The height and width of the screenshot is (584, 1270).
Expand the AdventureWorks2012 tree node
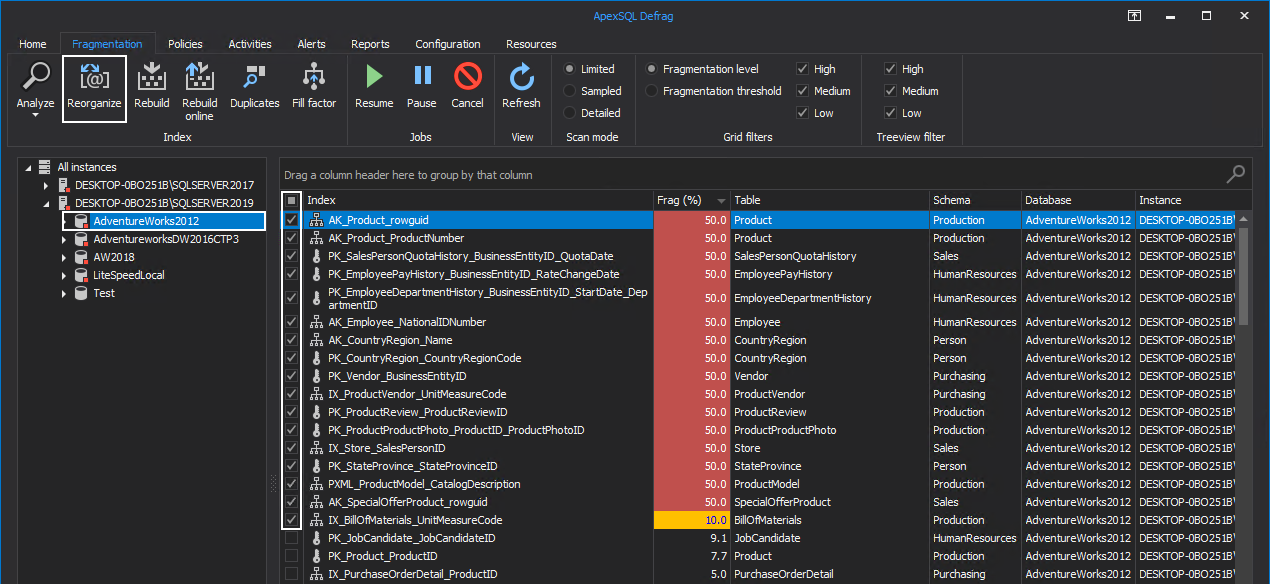64,221
